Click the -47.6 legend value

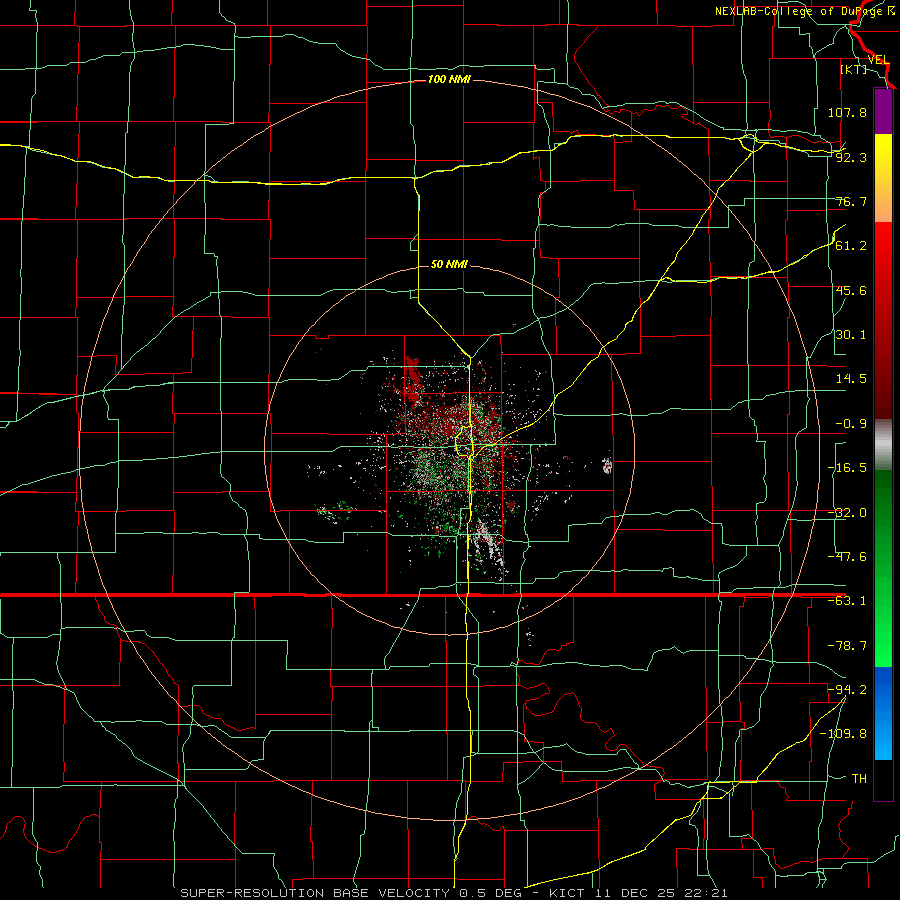pos(847,557)
